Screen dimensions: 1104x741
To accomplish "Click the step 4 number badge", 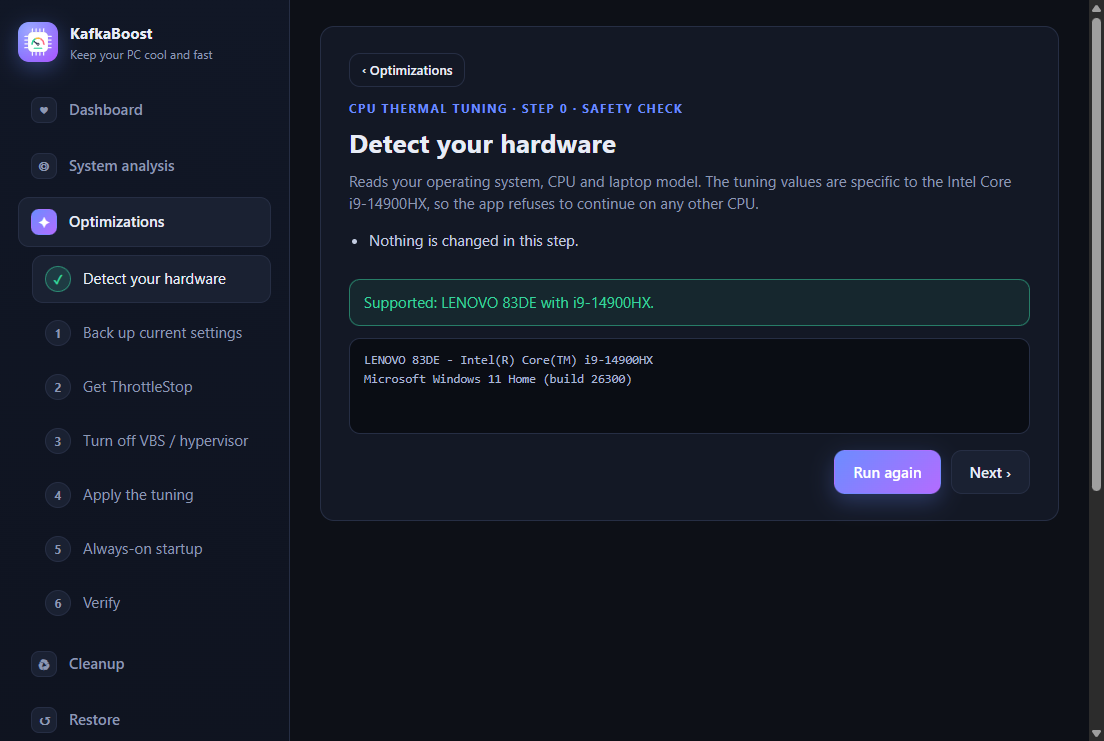I will coord(58,495).
